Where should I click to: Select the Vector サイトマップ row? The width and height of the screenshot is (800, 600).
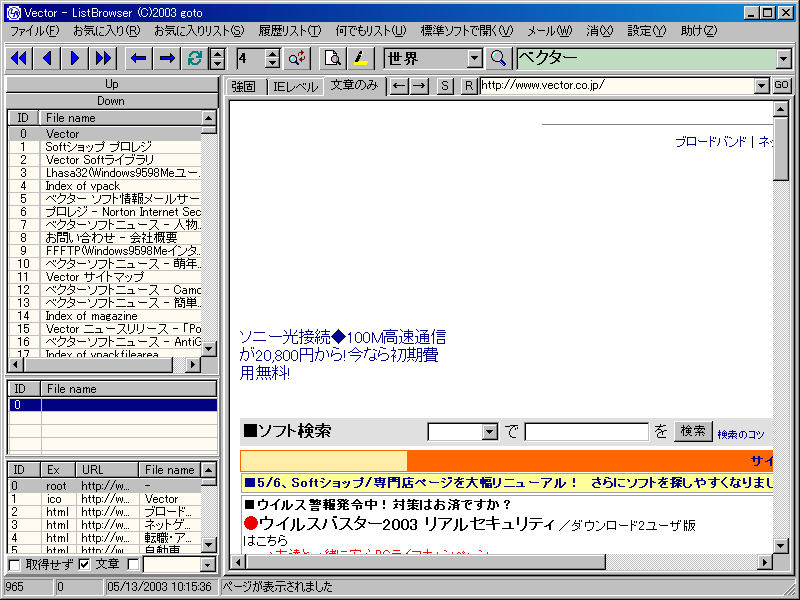(x=105, y=277)
